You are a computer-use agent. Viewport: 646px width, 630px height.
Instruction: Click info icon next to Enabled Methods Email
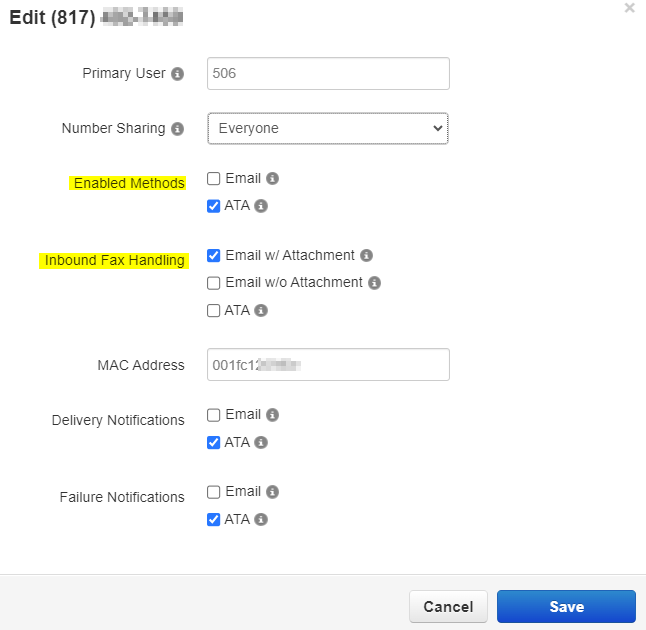pyautogui.click(x=273, y=179)
